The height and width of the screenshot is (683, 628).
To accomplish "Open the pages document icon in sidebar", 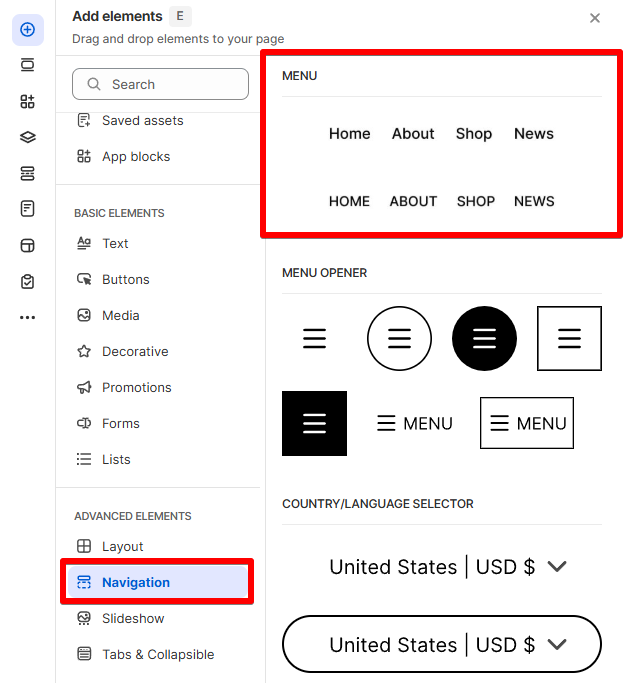I will click(x=27, y=209).
